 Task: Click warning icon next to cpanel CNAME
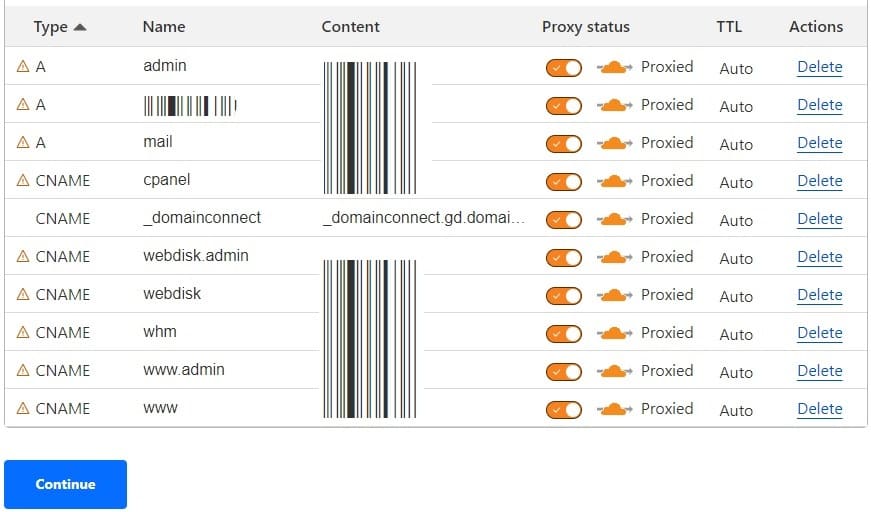tap(23, 180)
